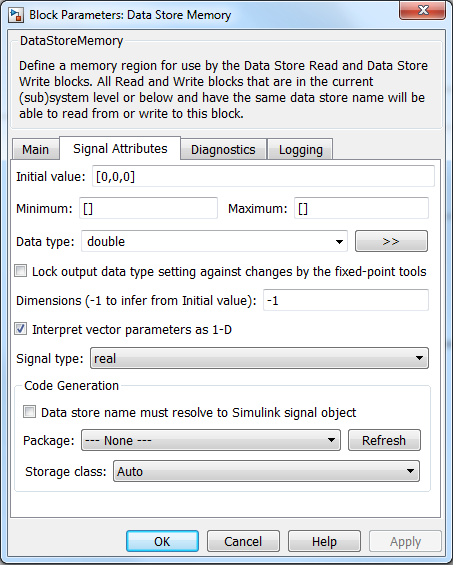This screenshot has height=565, width=453.
Task: Click the Dimensions input field
Action: [x=346, y=300]
